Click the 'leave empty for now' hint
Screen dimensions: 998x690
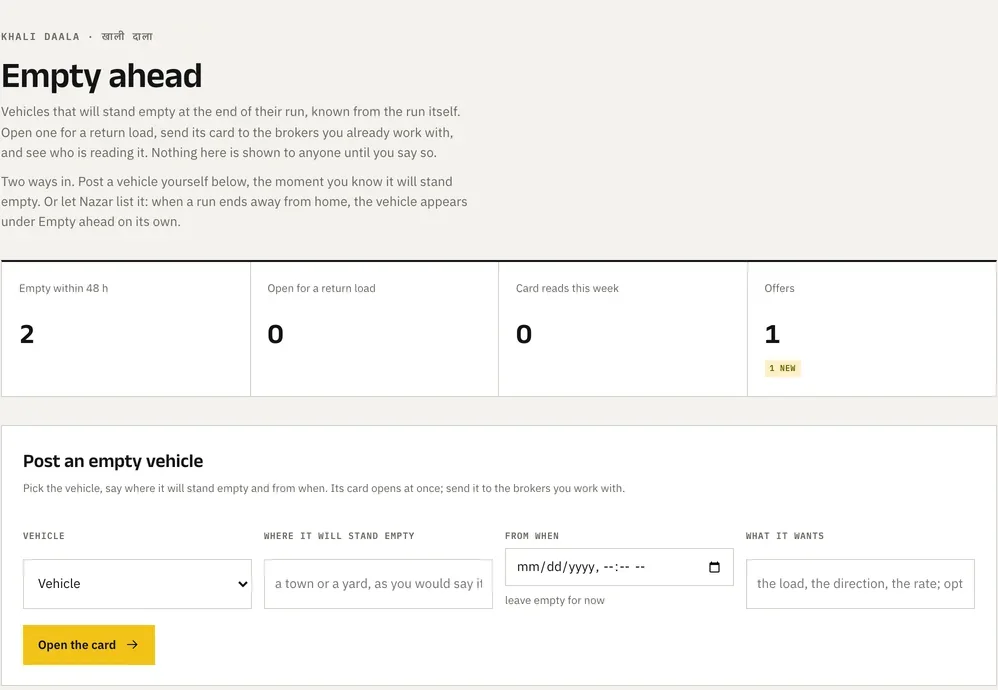point(554,600)
